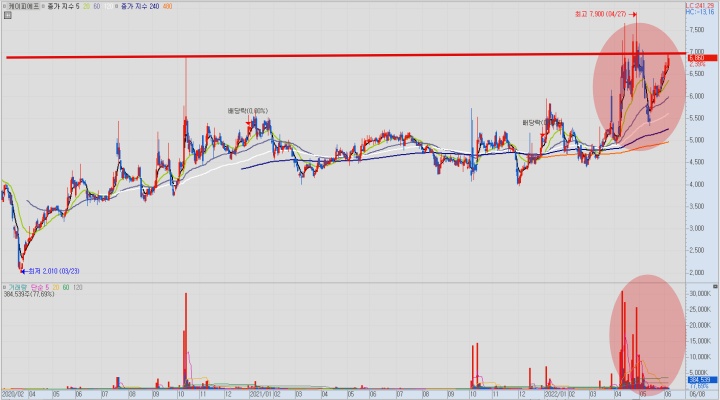The width and height of the screenshot is (720, 400).
Task: Click the pink 단순 5 volume average label
Action: click(x=39, y=287)
